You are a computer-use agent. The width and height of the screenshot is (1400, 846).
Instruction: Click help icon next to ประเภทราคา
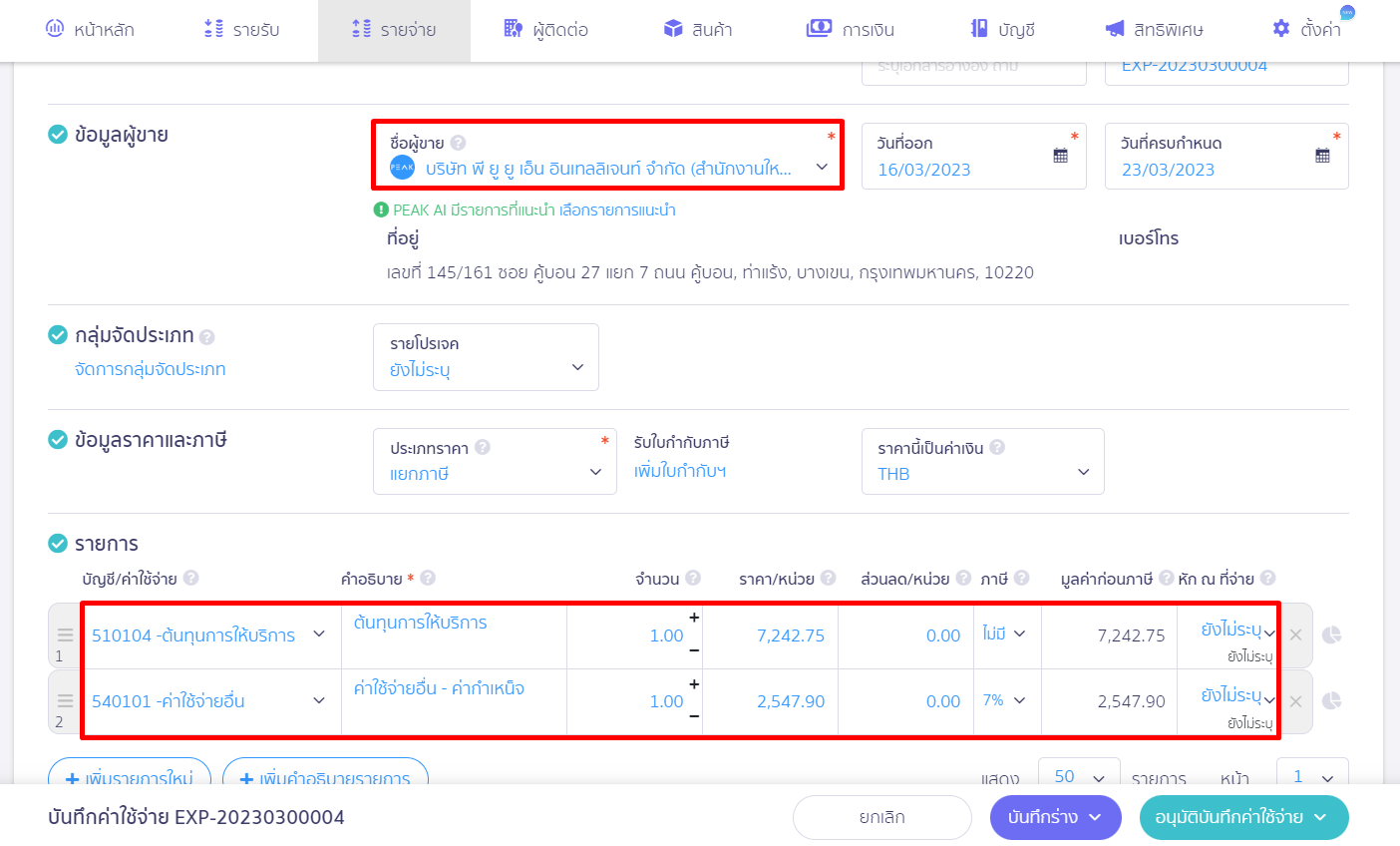pos(483,447)
